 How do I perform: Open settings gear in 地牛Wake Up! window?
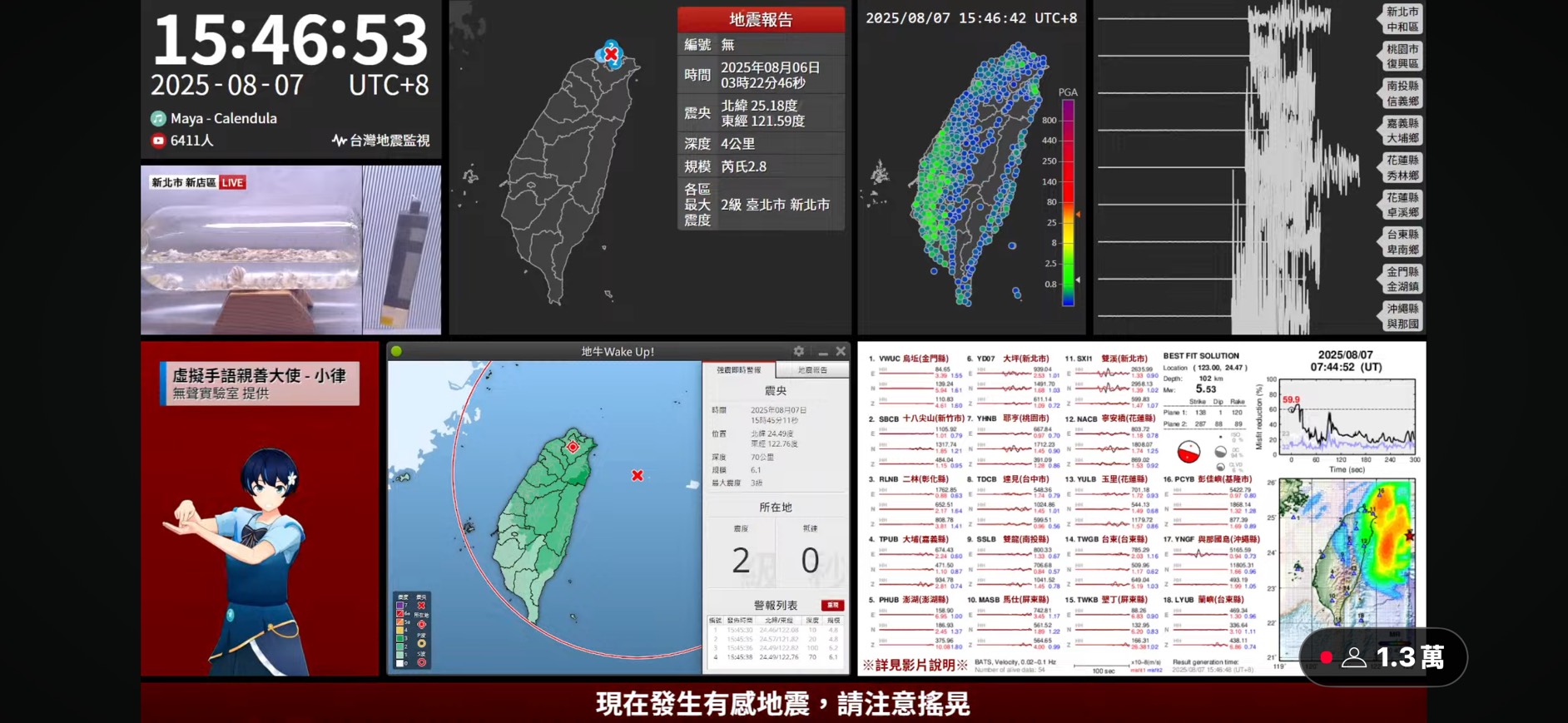click(x=799, y=352)
